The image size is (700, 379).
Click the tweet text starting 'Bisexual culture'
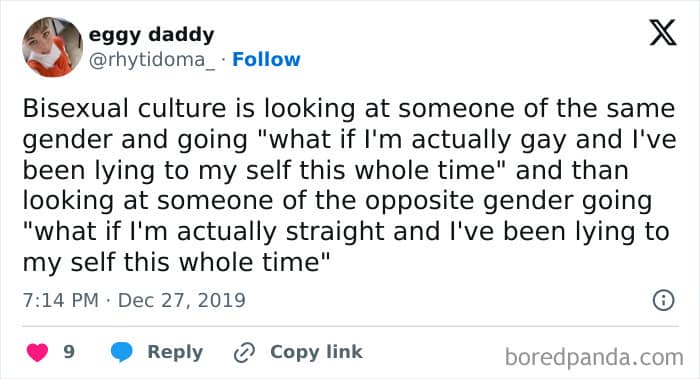[350, 185]
